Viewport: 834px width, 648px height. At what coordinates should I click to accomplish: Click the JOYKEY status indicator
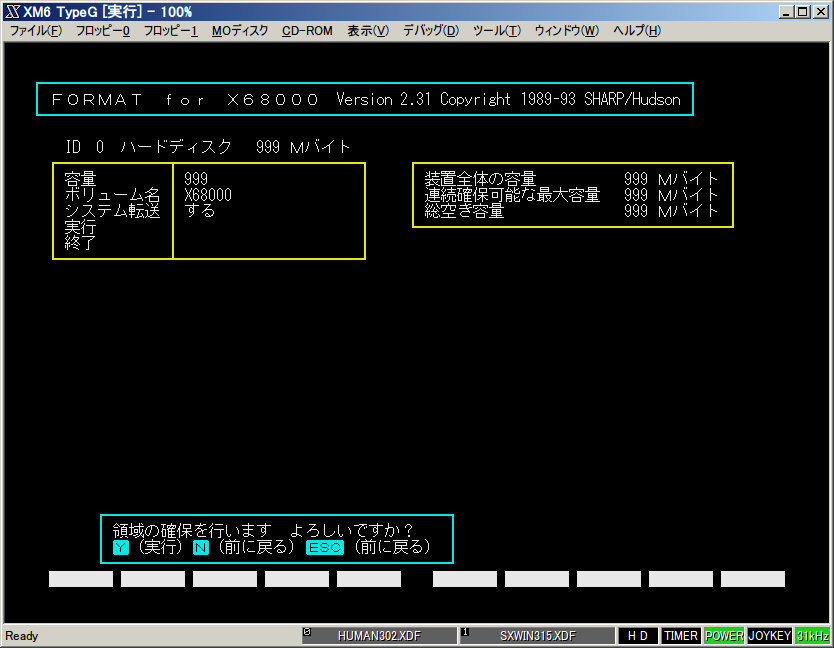(x=770, y=636)
